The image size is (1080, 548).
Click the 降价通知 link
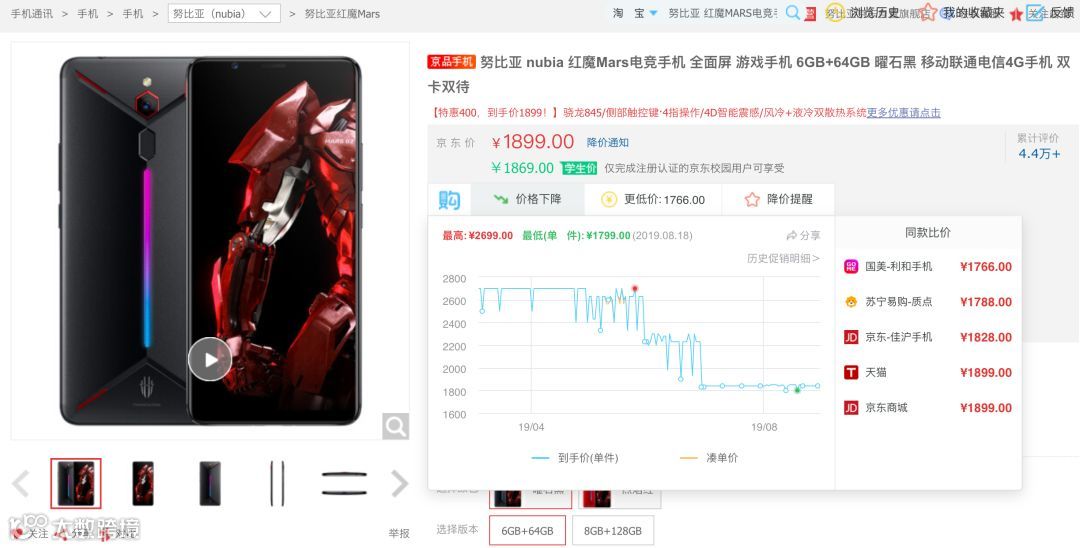[x=608, y=143]
